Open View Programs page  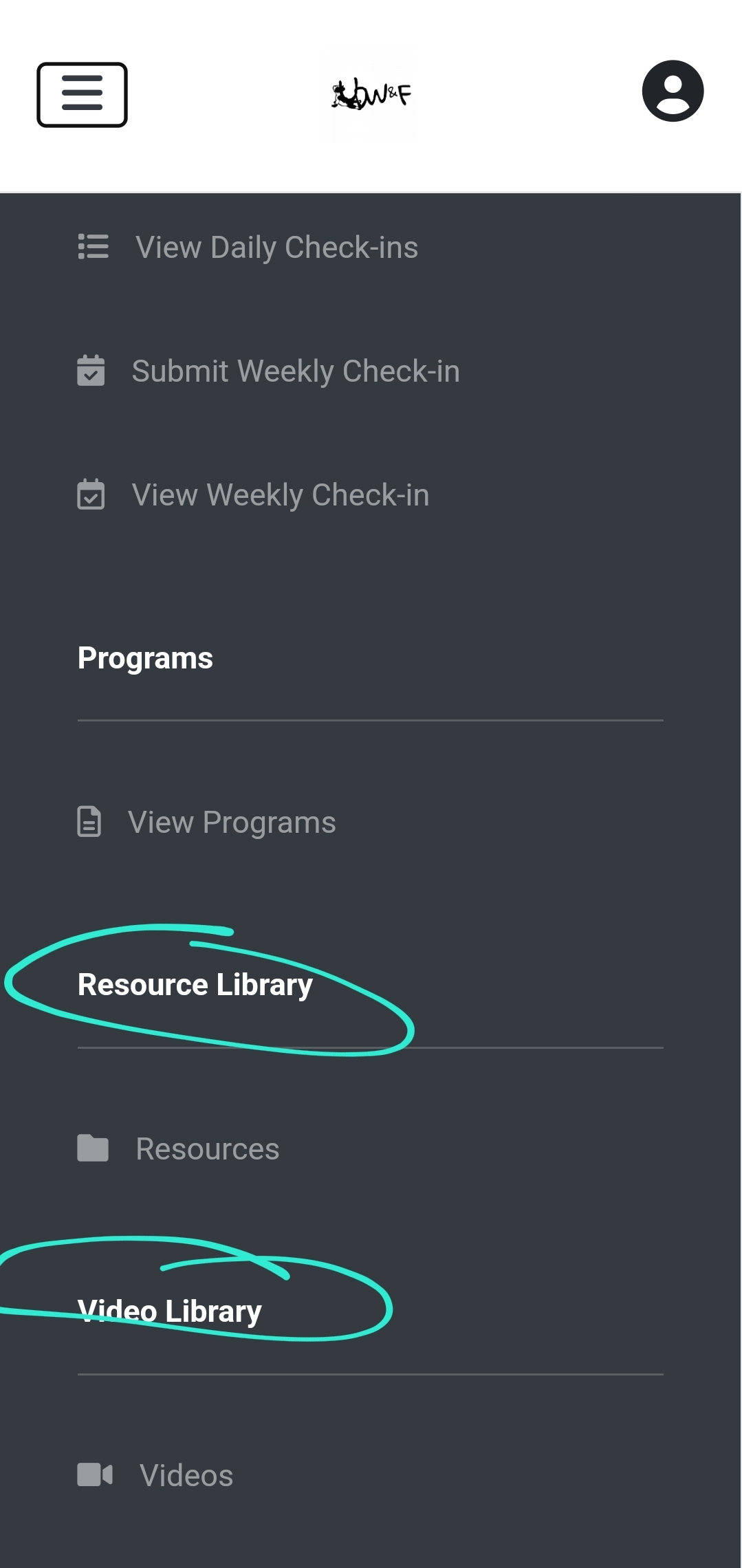tap(232, 823)
